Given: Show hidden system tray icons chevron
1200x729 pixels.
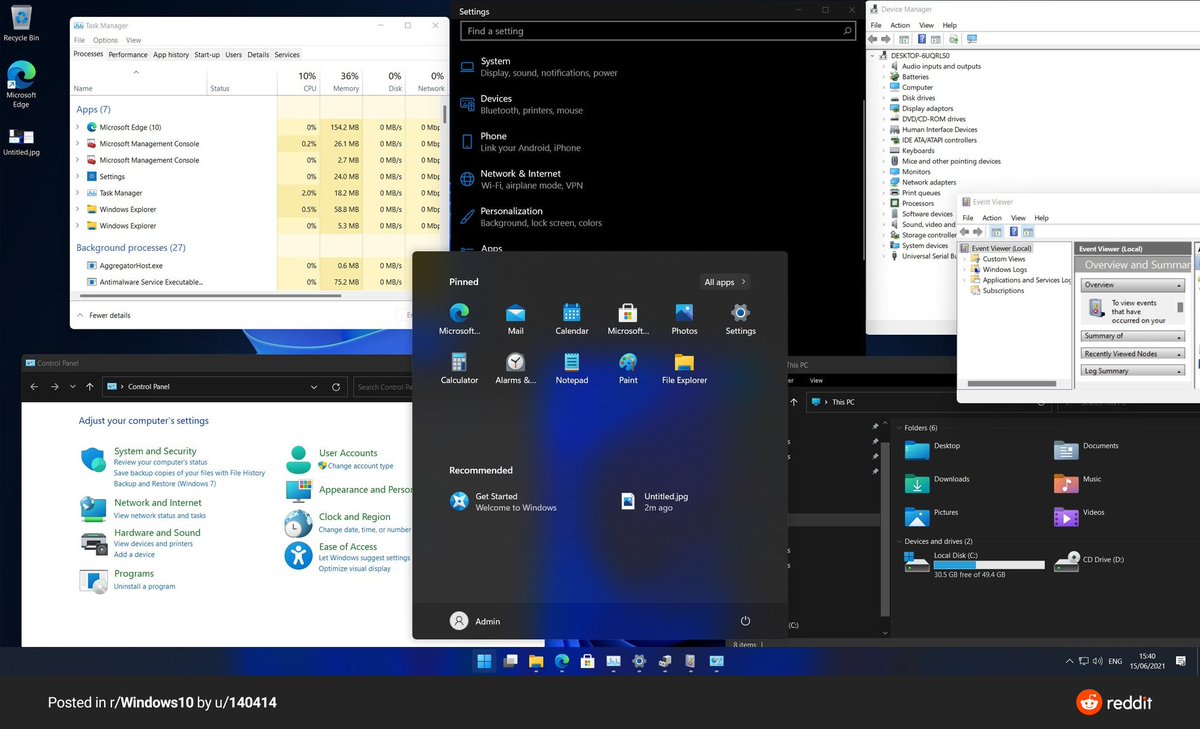Looking at the screenshot, I should [1069, 661].
